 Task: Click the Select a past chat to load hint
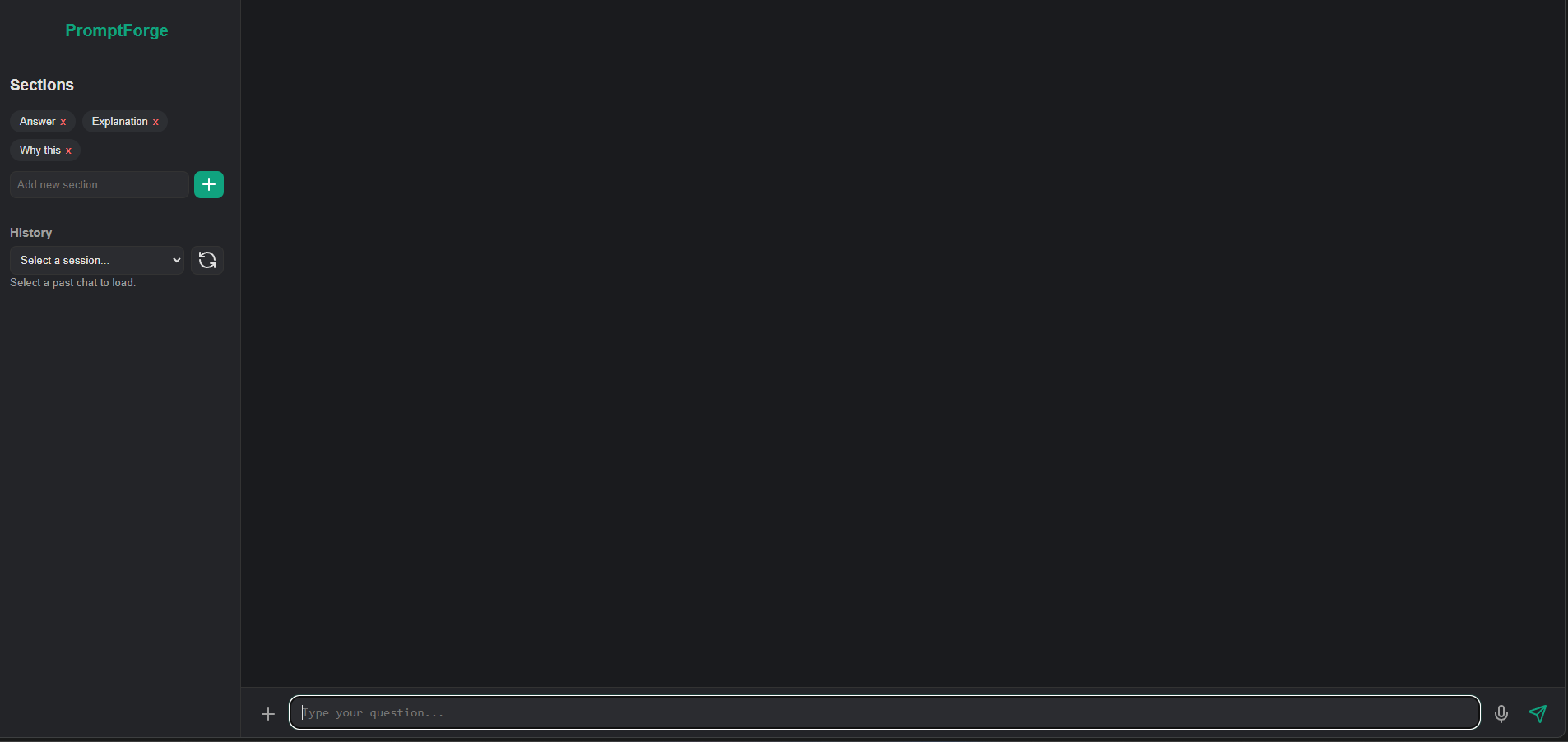[72, 282]
